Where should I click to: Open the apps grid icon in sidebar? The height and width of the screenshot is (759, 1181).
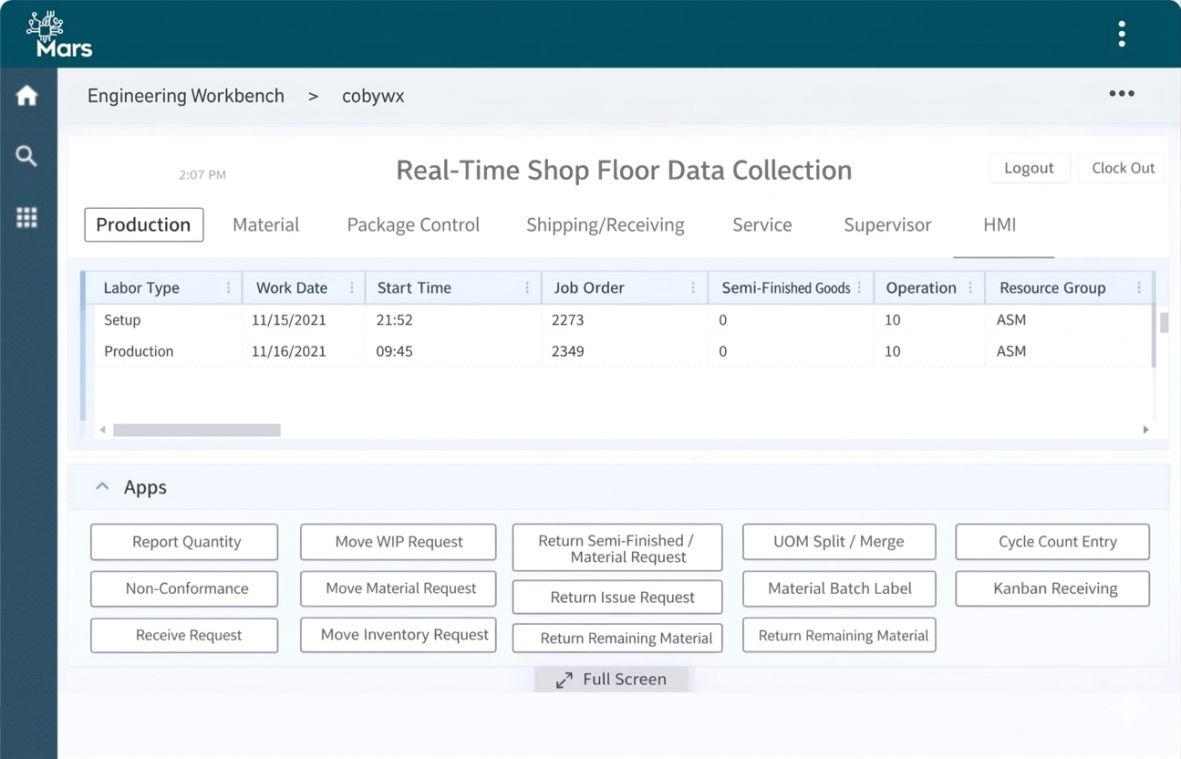coord(27,217)
